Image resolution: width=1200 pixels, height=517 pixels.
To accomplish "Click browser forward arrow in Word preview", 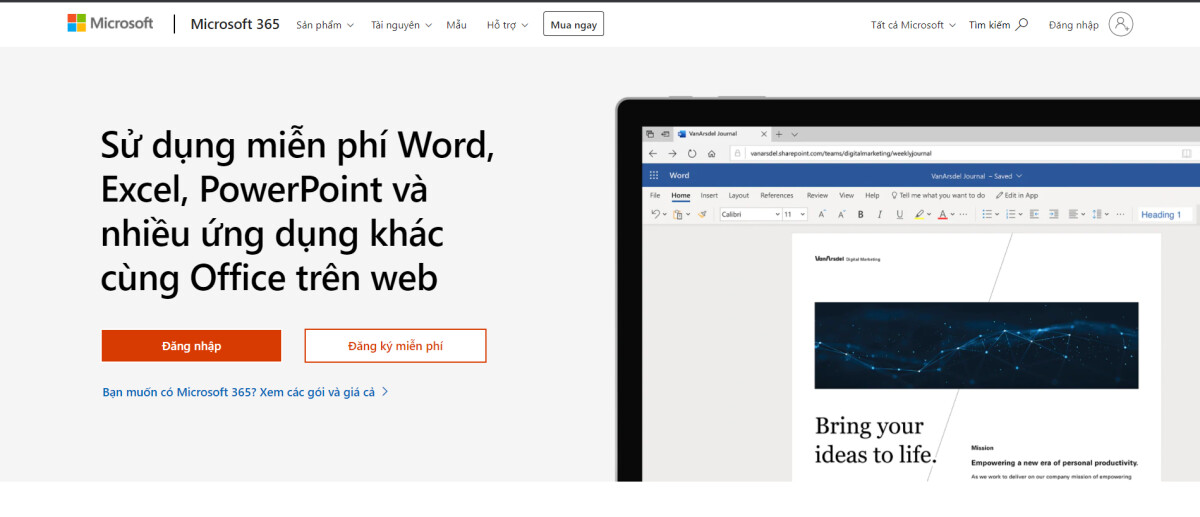I will 672,154.
